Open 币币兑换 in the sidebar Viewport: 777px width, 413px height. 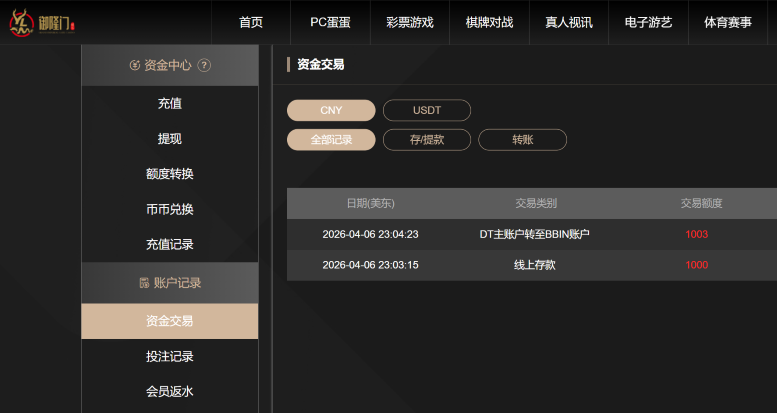click(169, 209)
